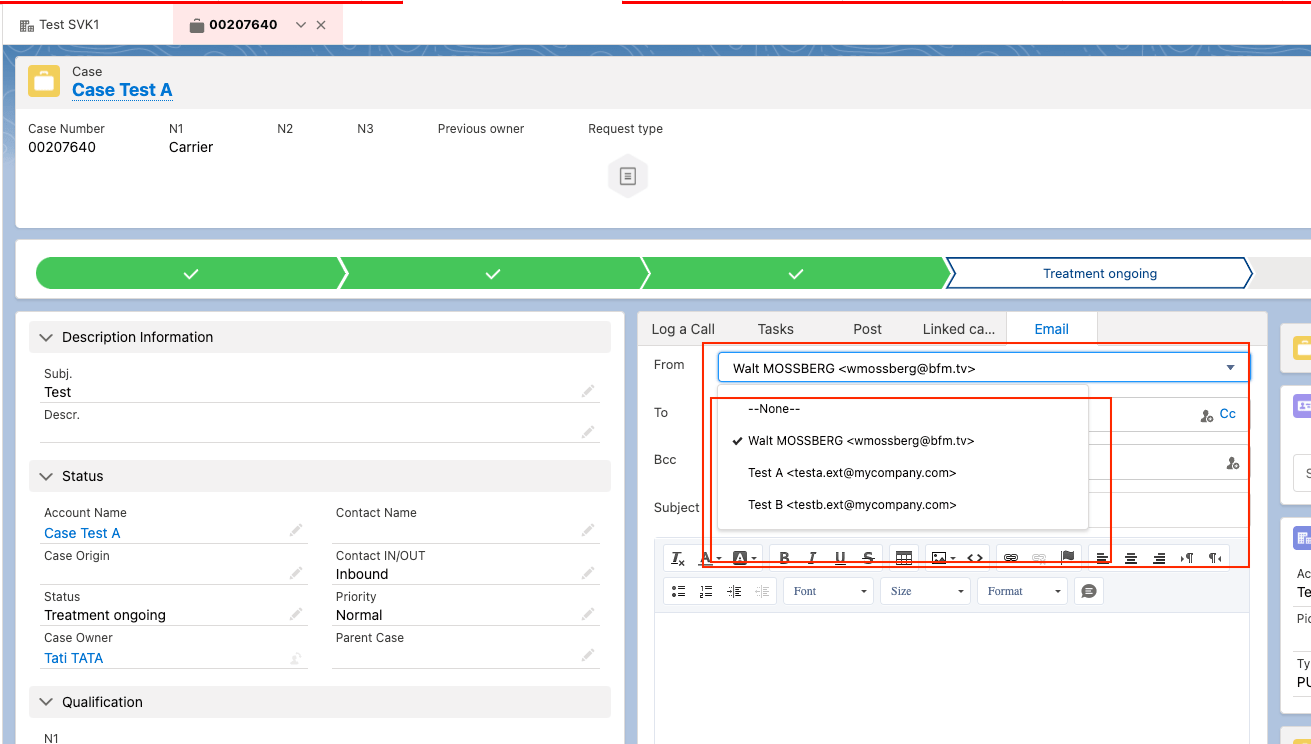Edit Subj. field via pencil icon
Viewport: 1311px width, 744px height.
click(588, 391)
